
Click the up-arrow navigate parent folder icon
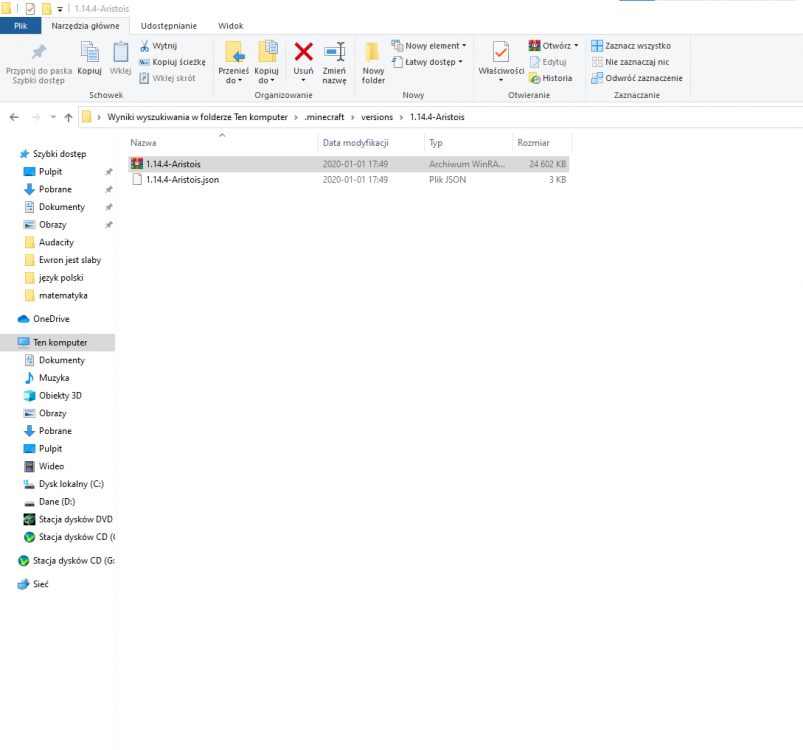click(68, 117)
